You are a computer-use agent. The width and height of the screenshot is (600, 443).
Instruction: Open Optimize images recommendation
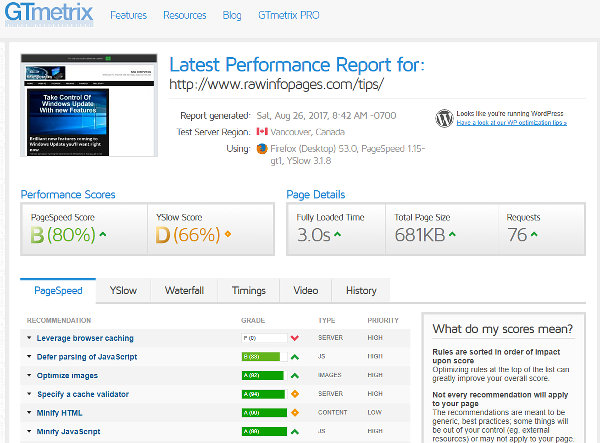[x=67, y=376]
